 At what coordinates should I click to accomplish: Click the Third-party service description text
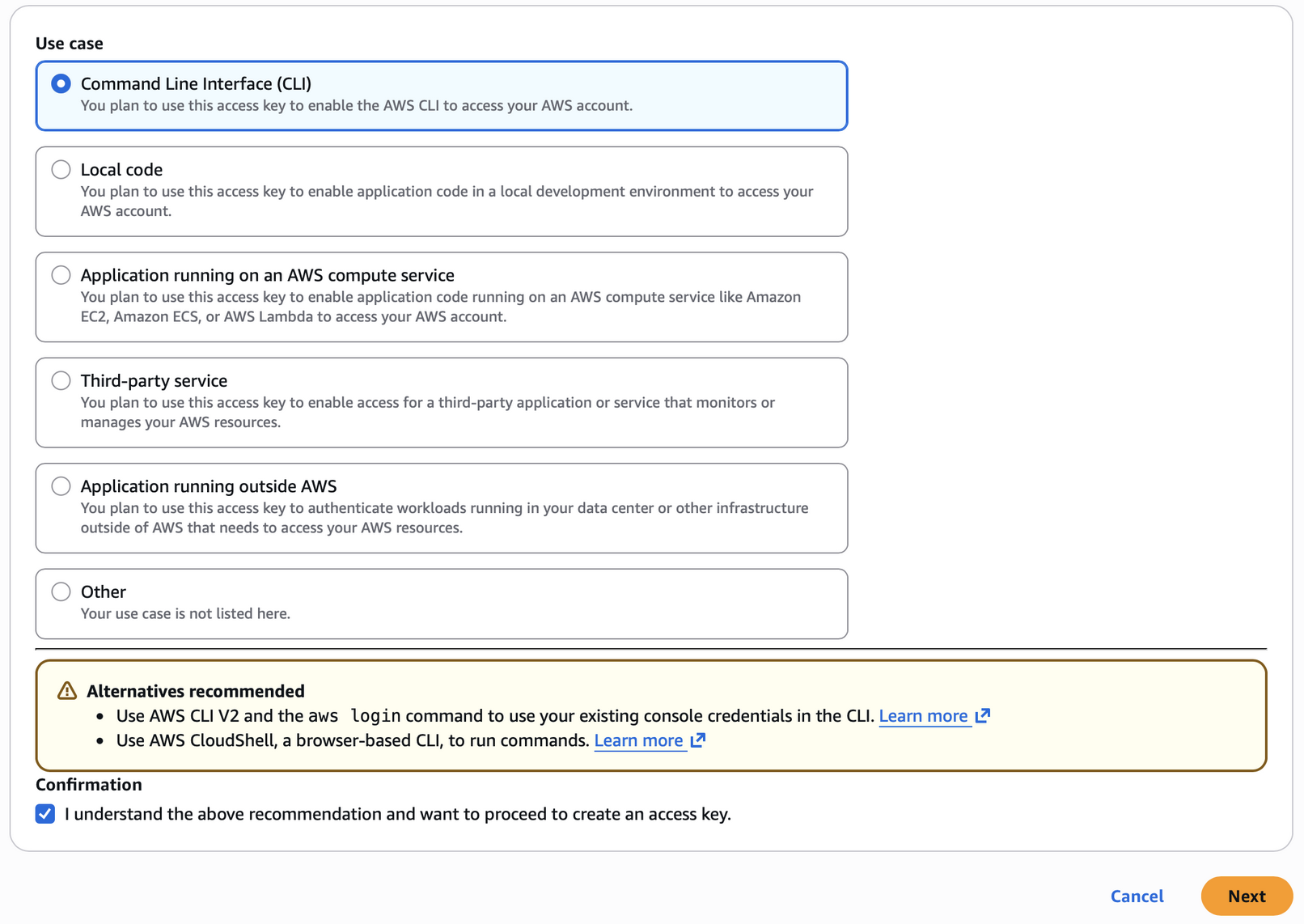click(428, 412)
